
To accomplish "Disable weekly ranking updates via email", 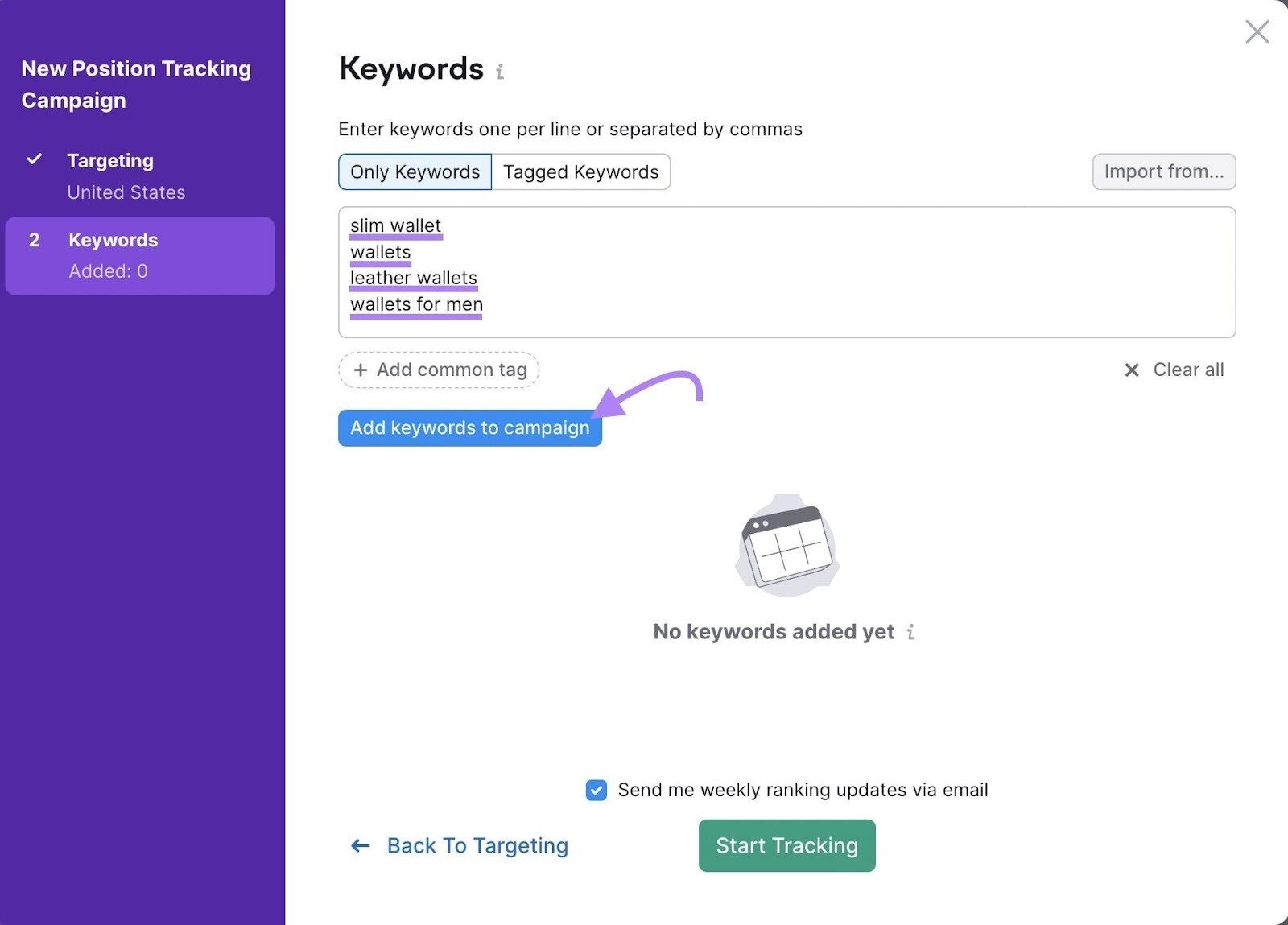I will (595, 790).
